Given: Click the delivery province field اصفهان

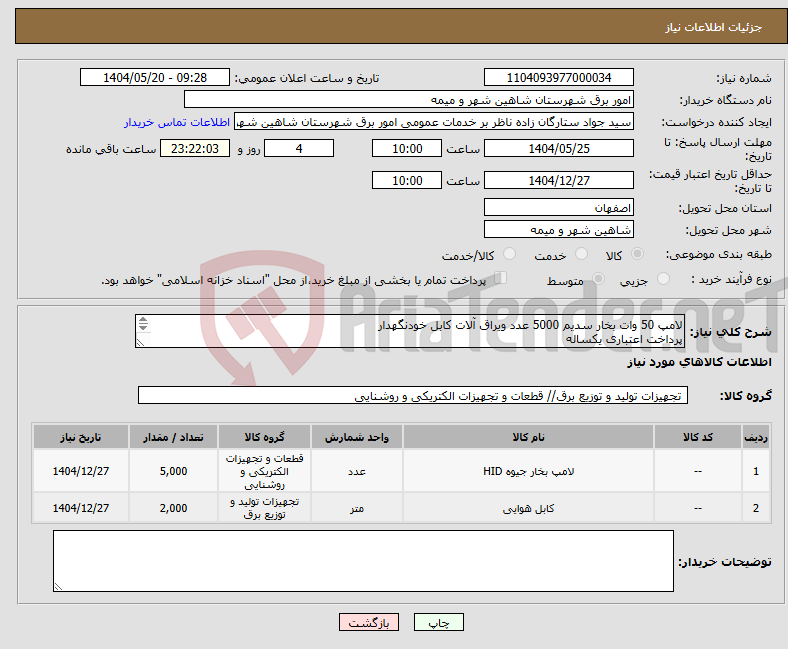Looking at the screenshot, I should click(558, 208).
